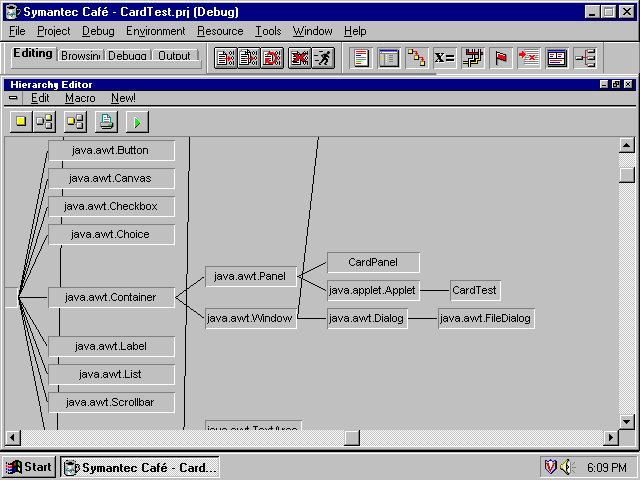Select the java.awt.Label class node
Image resolution: width=640 pixels, height=480 pixels.
(x=111, y=347)
